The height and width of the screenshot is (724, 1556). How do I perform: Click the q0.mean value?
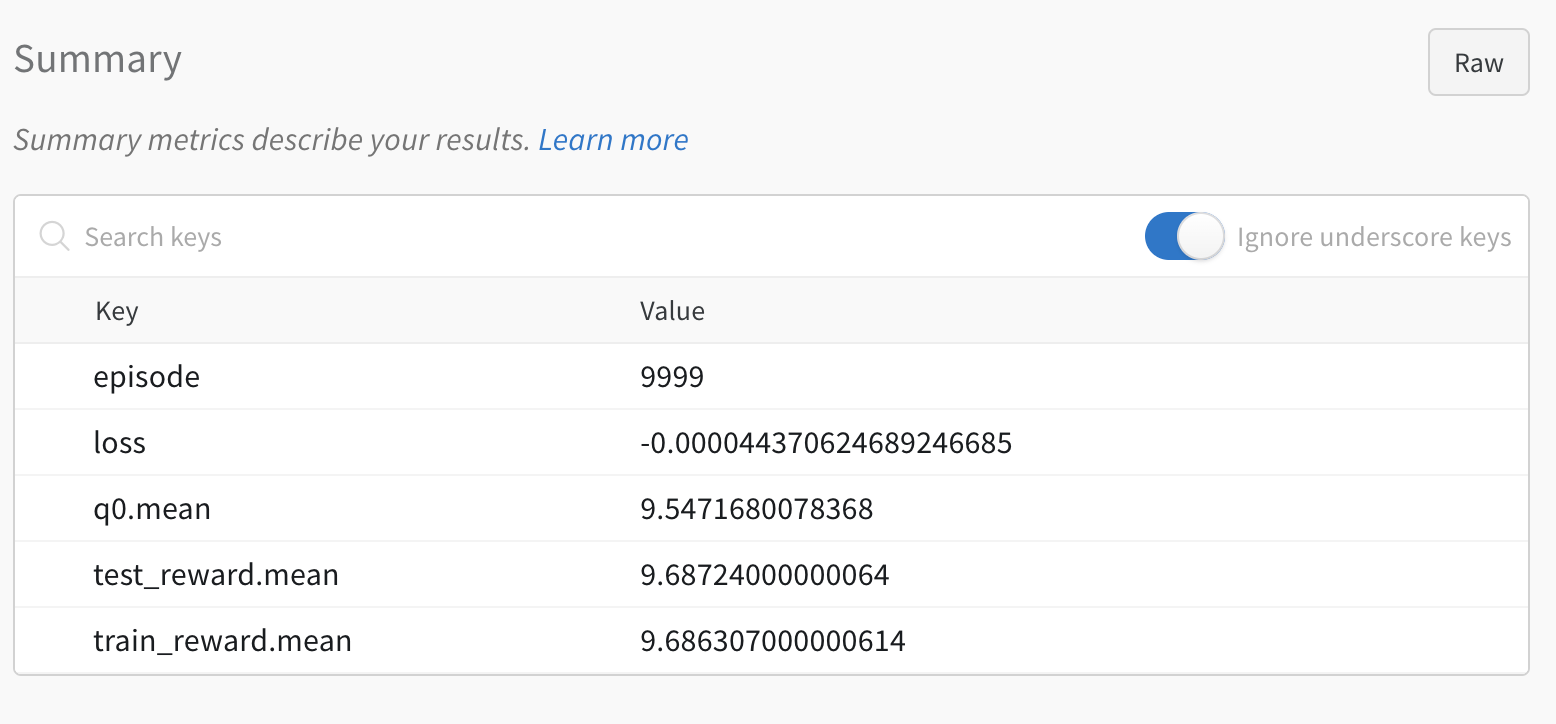tap(756, 508)
